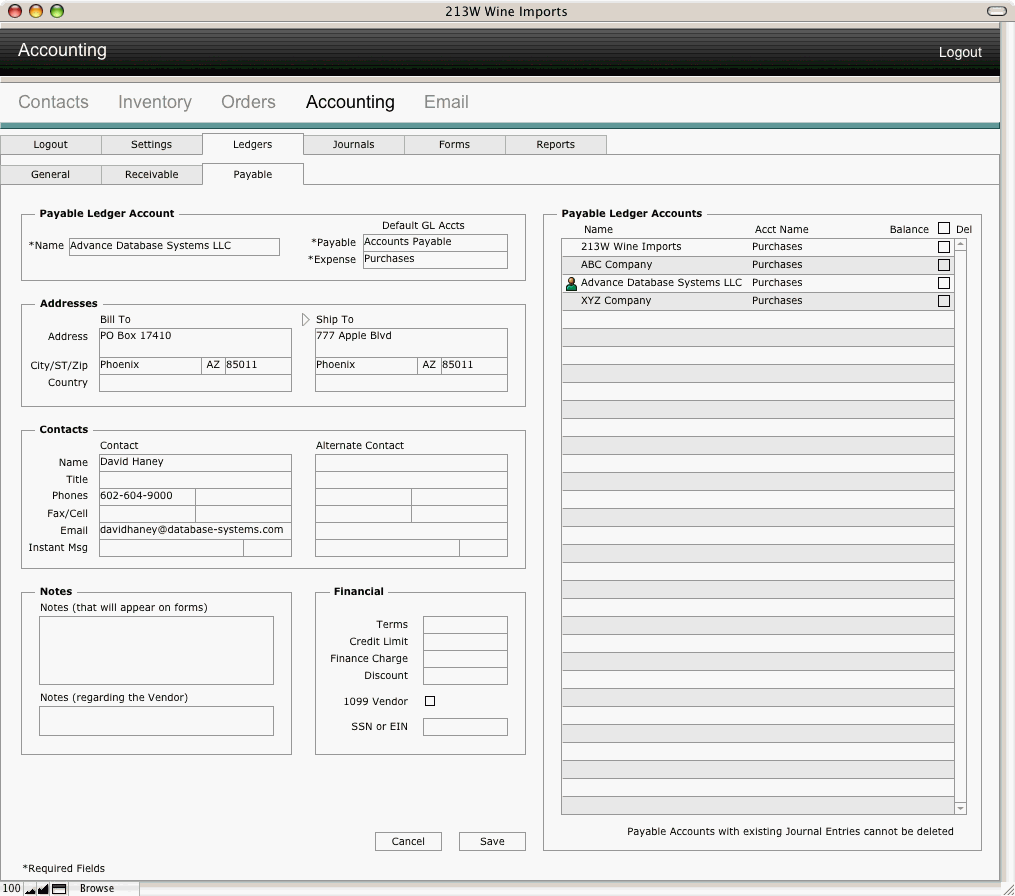Click the Balance column header
The image size is (1015, 896).
(909, 229)
